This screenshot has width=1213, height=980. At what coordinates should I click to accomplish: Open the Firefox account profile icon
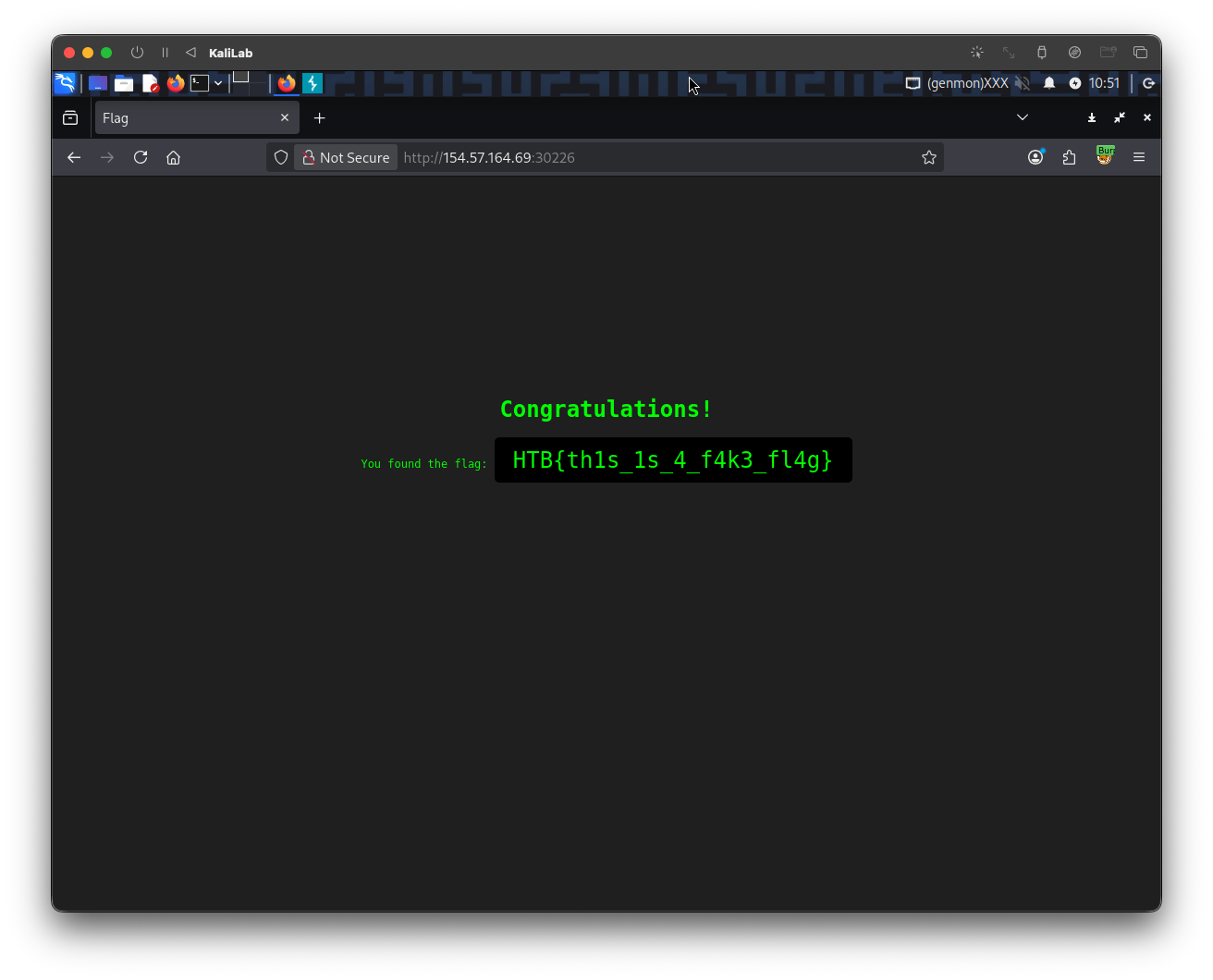(x=1035, y=157)
